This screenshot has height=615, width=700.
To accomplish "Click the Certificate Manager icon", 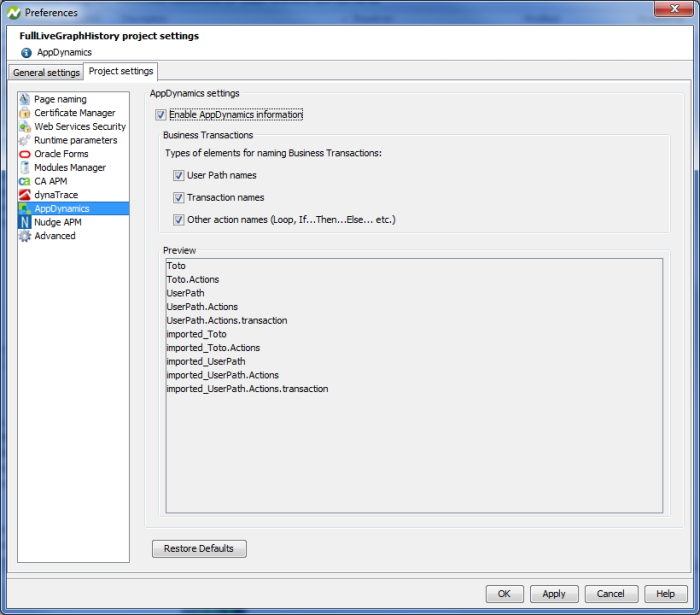I will [x=25, y=113].
